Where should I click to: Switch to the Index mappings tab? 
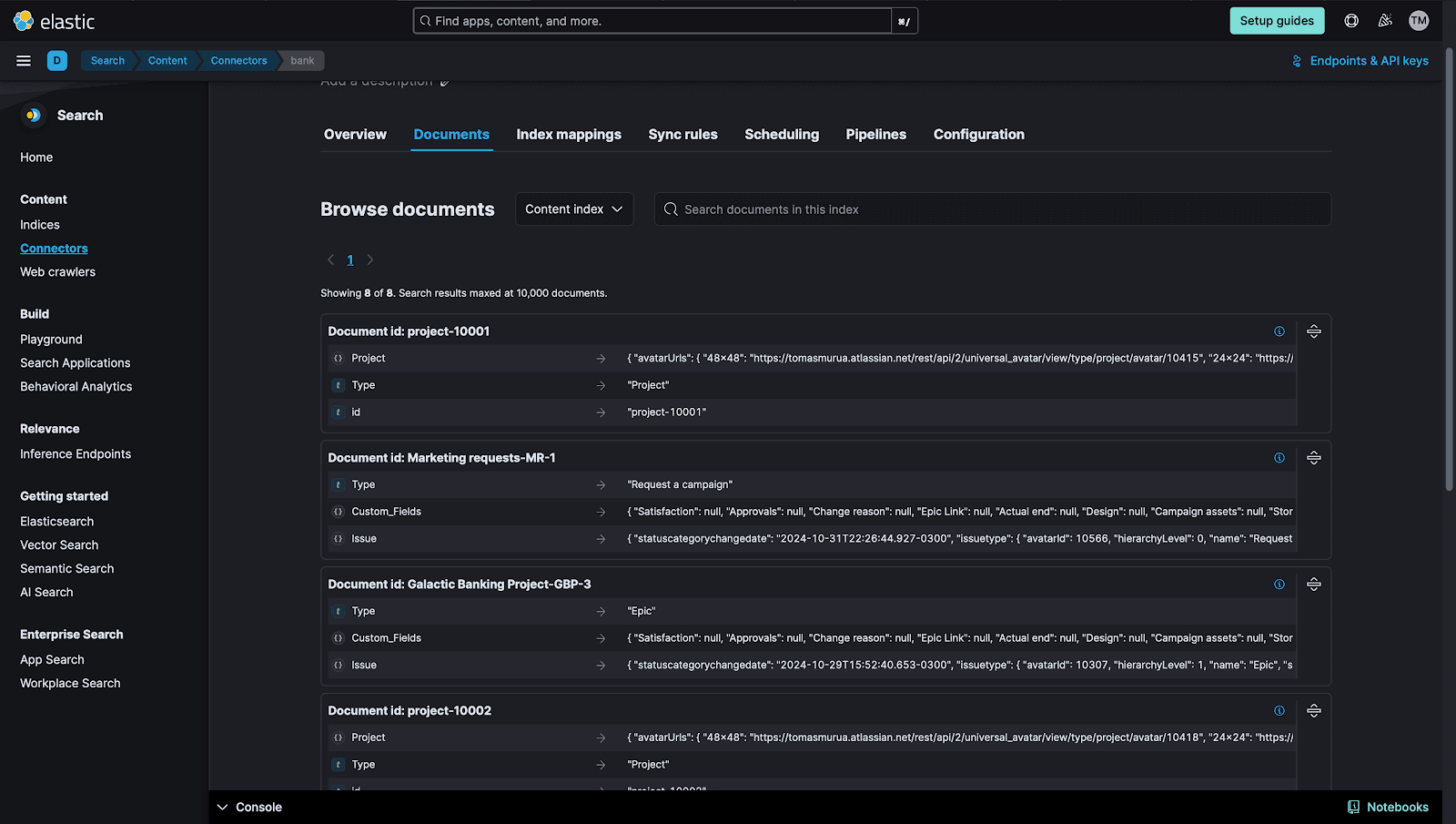(568, 134)
